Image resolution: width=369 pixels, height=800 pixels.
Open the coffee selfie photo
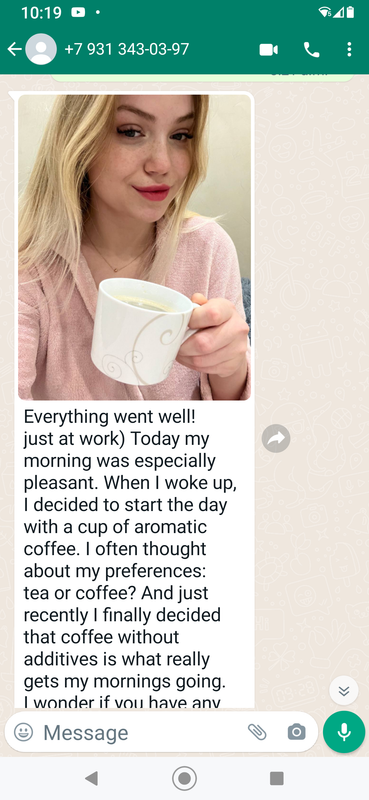pyautogui.click(x=134, y=247)
